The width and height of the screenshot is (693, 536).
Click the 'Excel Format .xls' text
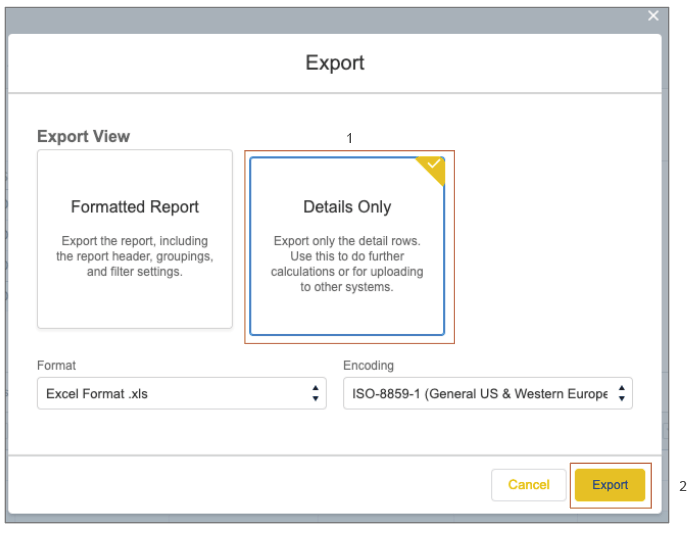[97, 394]
